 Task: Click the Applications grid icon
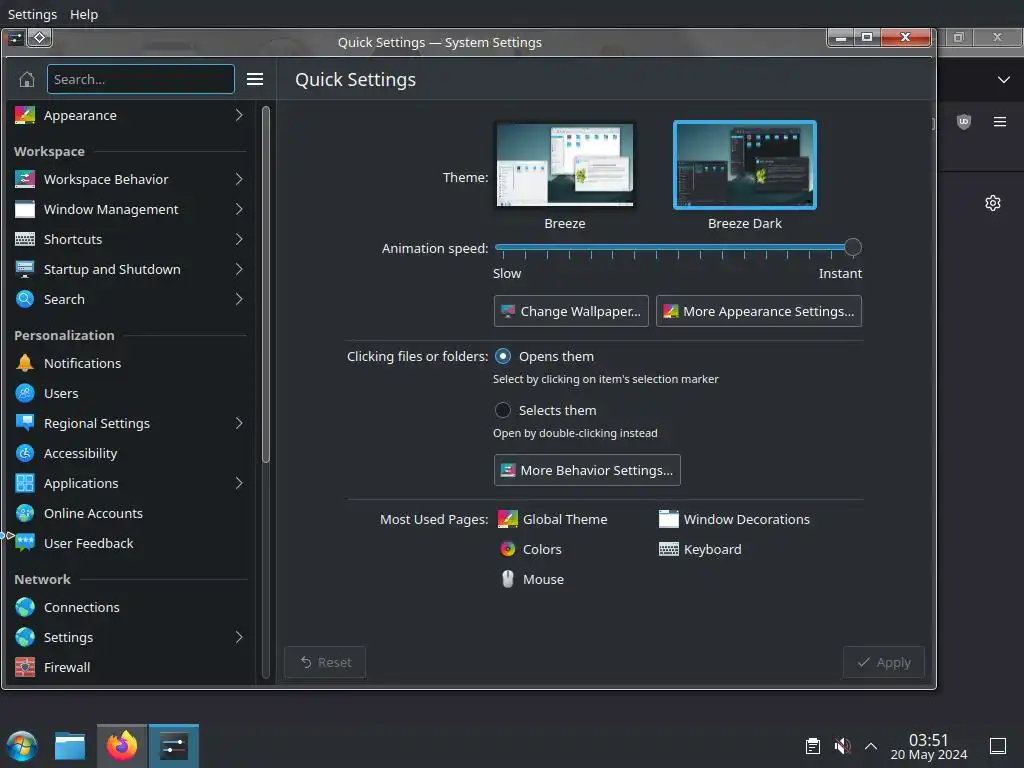25,484
